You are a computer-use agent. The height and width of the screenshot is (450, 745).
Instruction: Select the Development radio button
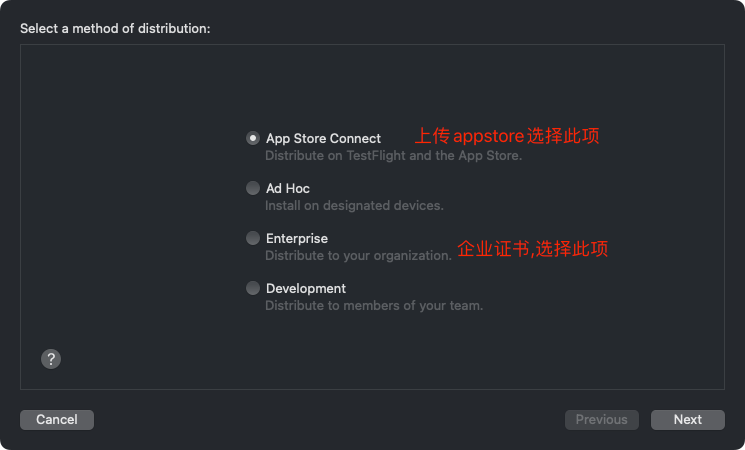[253, 288]
